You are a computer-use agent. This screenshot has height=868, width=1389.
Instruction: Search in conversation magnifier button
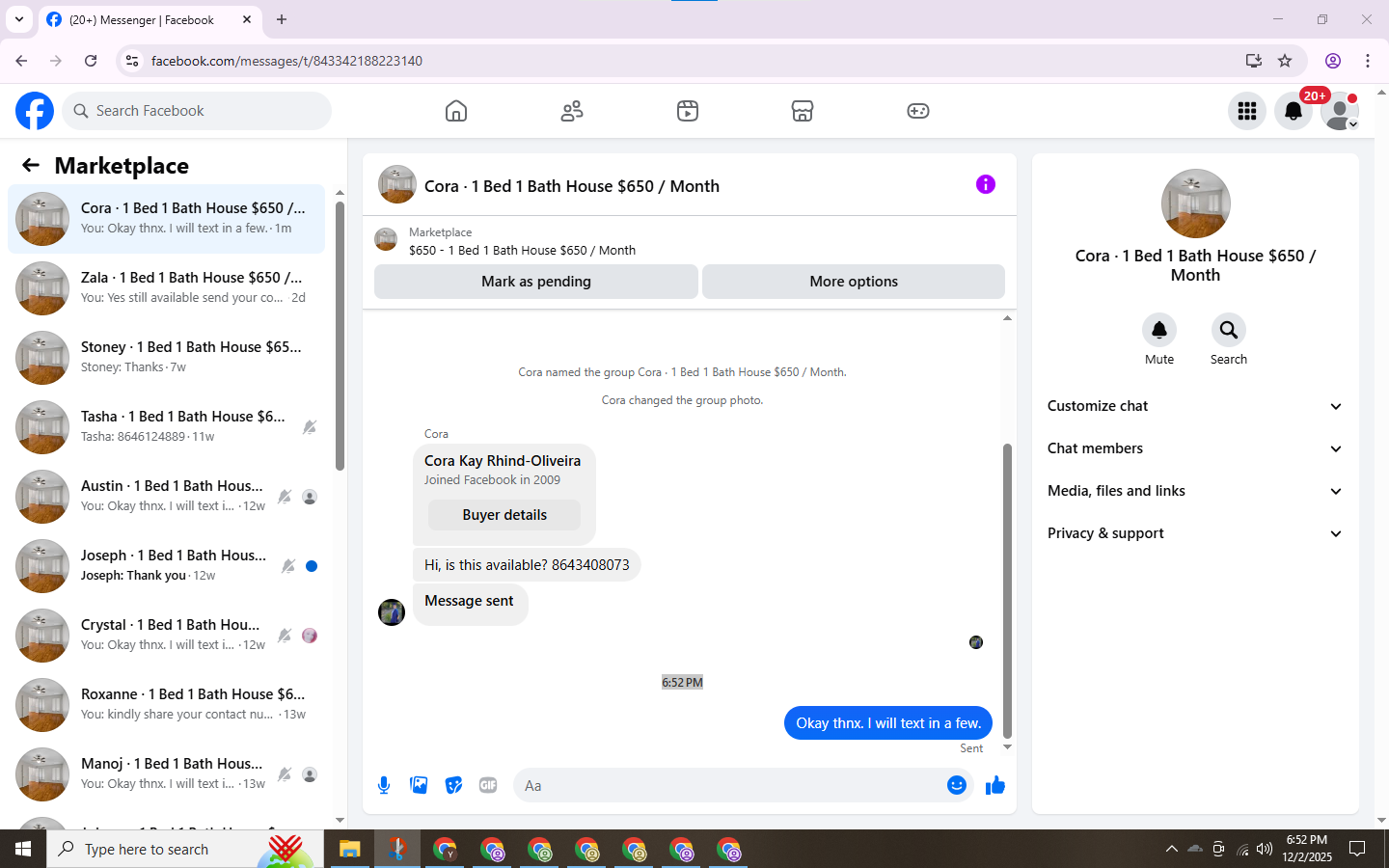1229,330
